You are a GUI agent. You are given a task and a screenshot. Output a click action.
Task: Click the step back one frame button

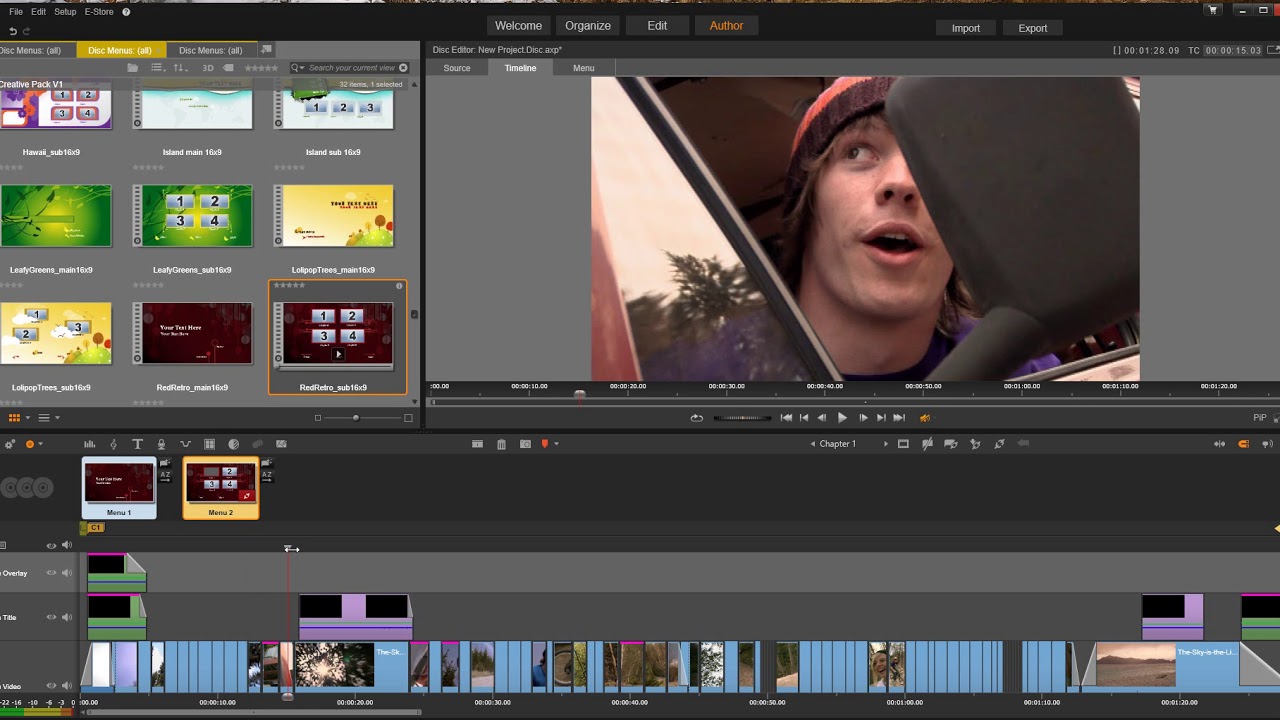pyautogui.click(x=822, y=418)
